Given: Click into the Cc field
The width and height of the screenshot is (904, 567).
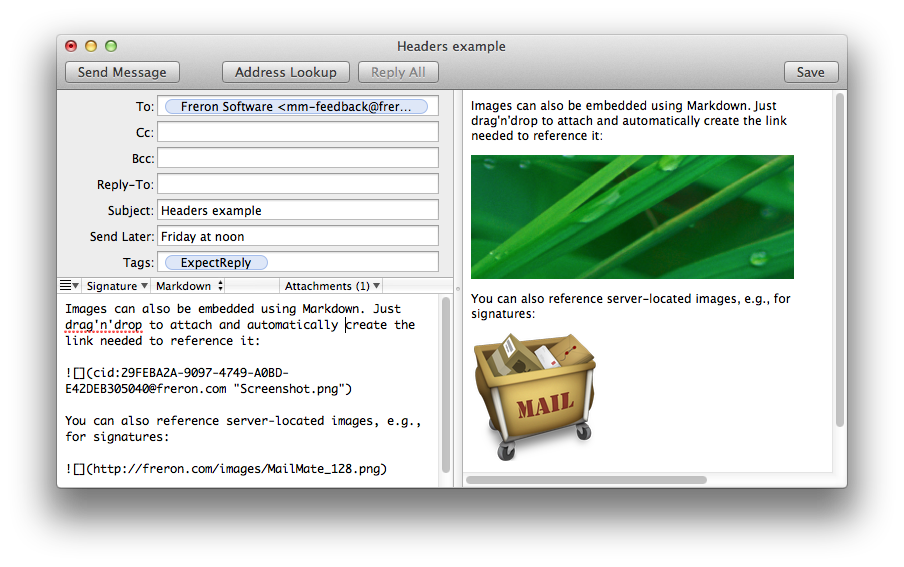Looking at the screenshot, I should pyautogui.click(x=297, y=132).
